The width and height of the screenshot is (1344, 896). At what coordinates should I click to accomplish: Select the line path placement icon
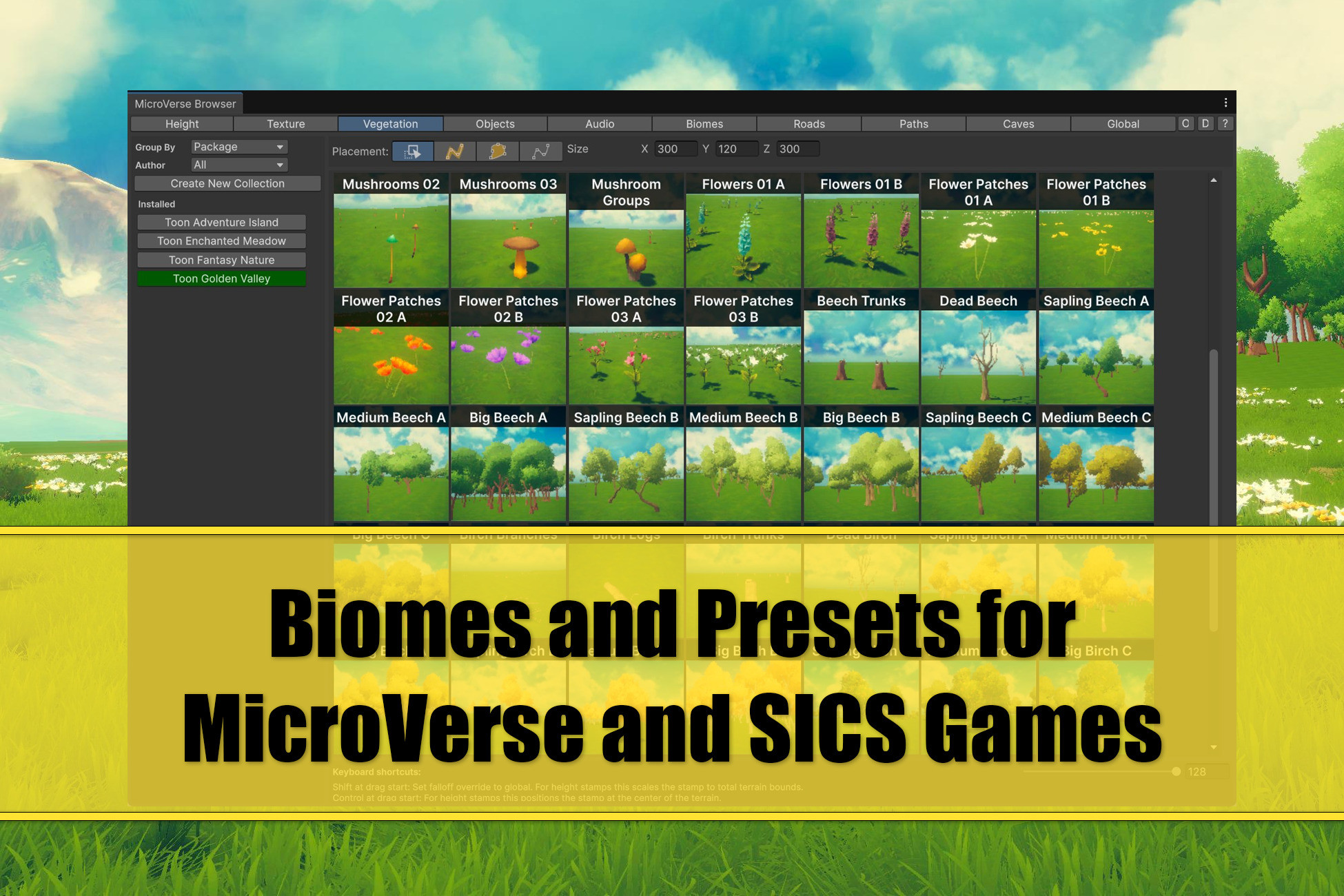(540, 151)
